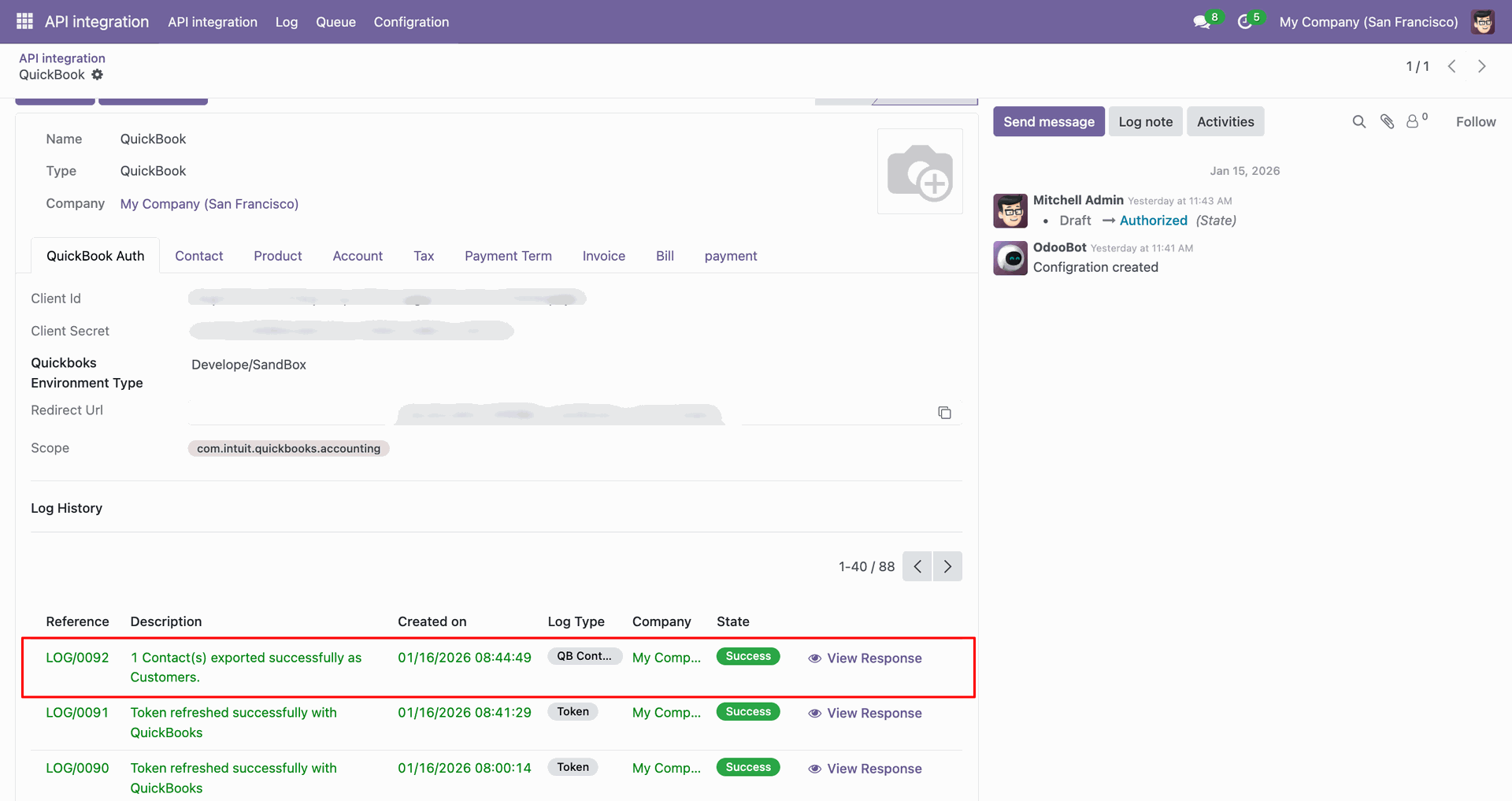Screen dimensions: 1512x801
Task: Click the eye icon for LOG/0092
Action: point(815,658)
